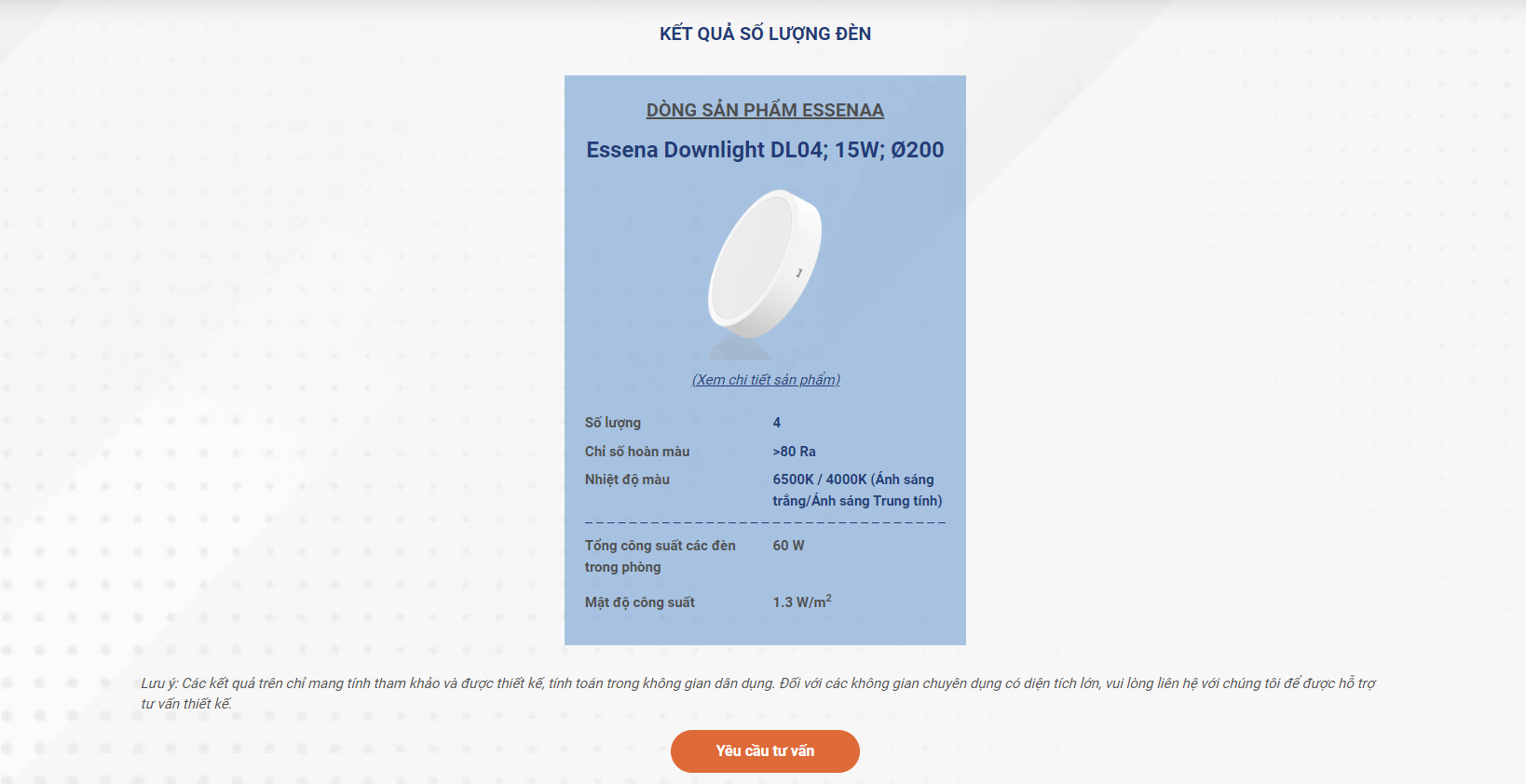Select the Số lượng label
The width and height of the screenshot is (1526, 784).
(x=613, y=423)
